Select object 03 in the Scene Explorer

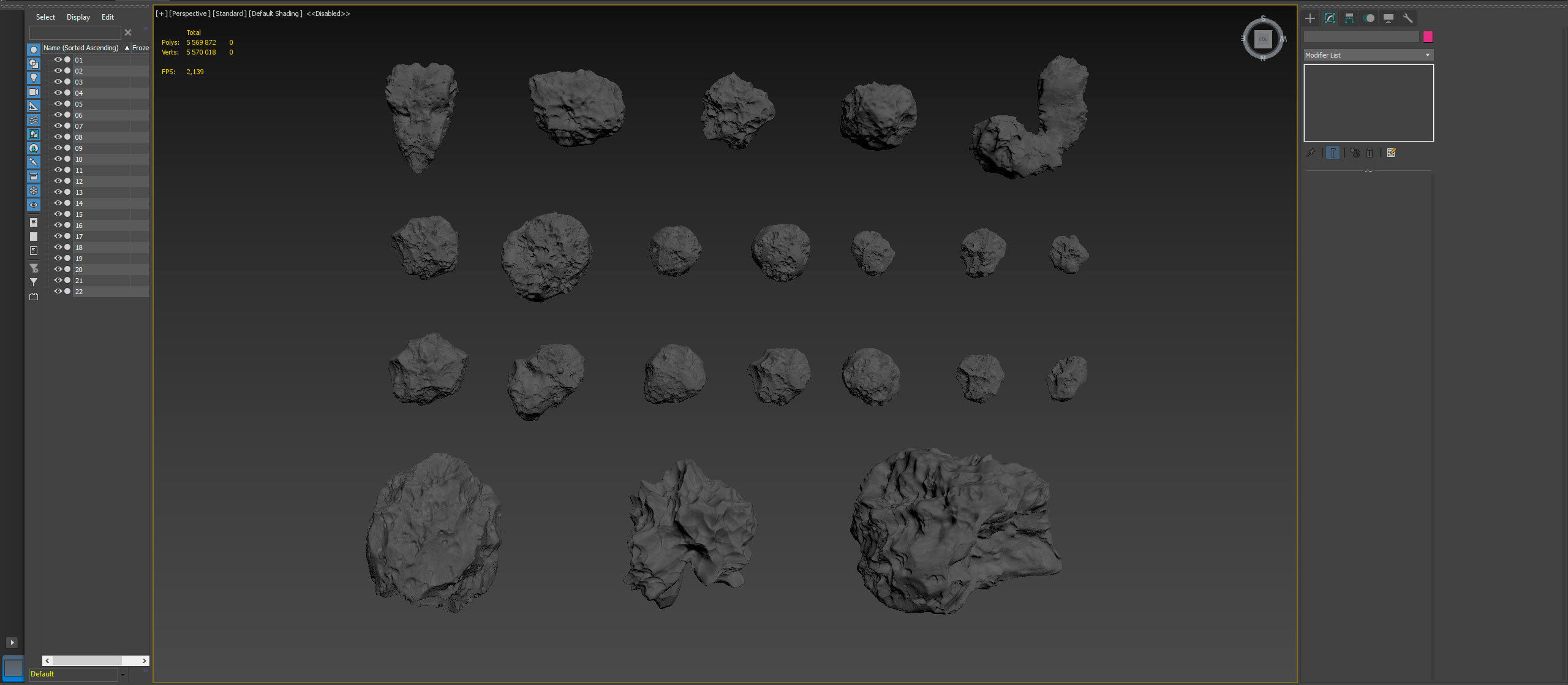(78, 82)
